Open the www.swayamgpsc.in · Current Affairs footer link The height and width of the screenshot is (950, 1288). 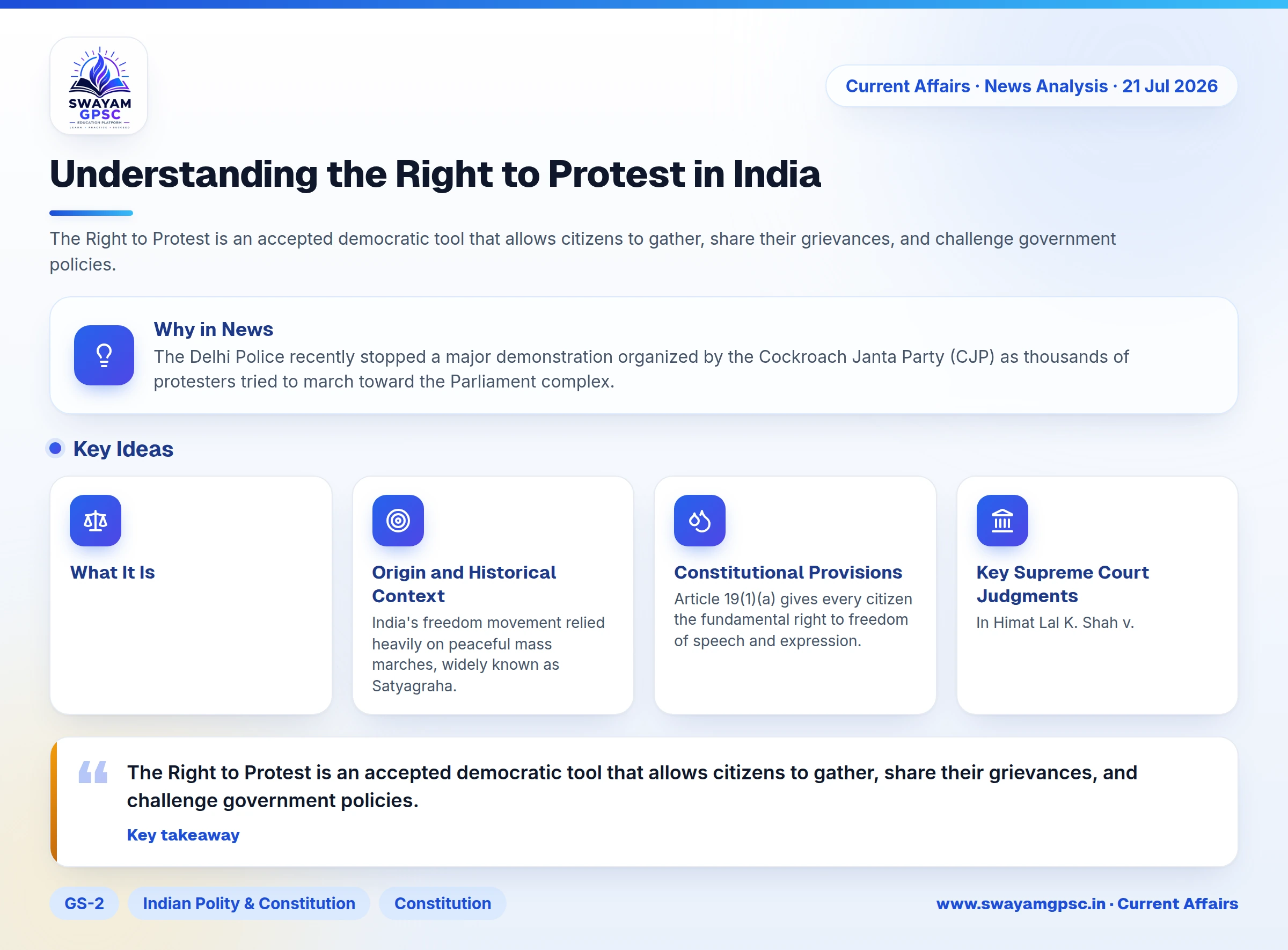tap(1087, 903)
